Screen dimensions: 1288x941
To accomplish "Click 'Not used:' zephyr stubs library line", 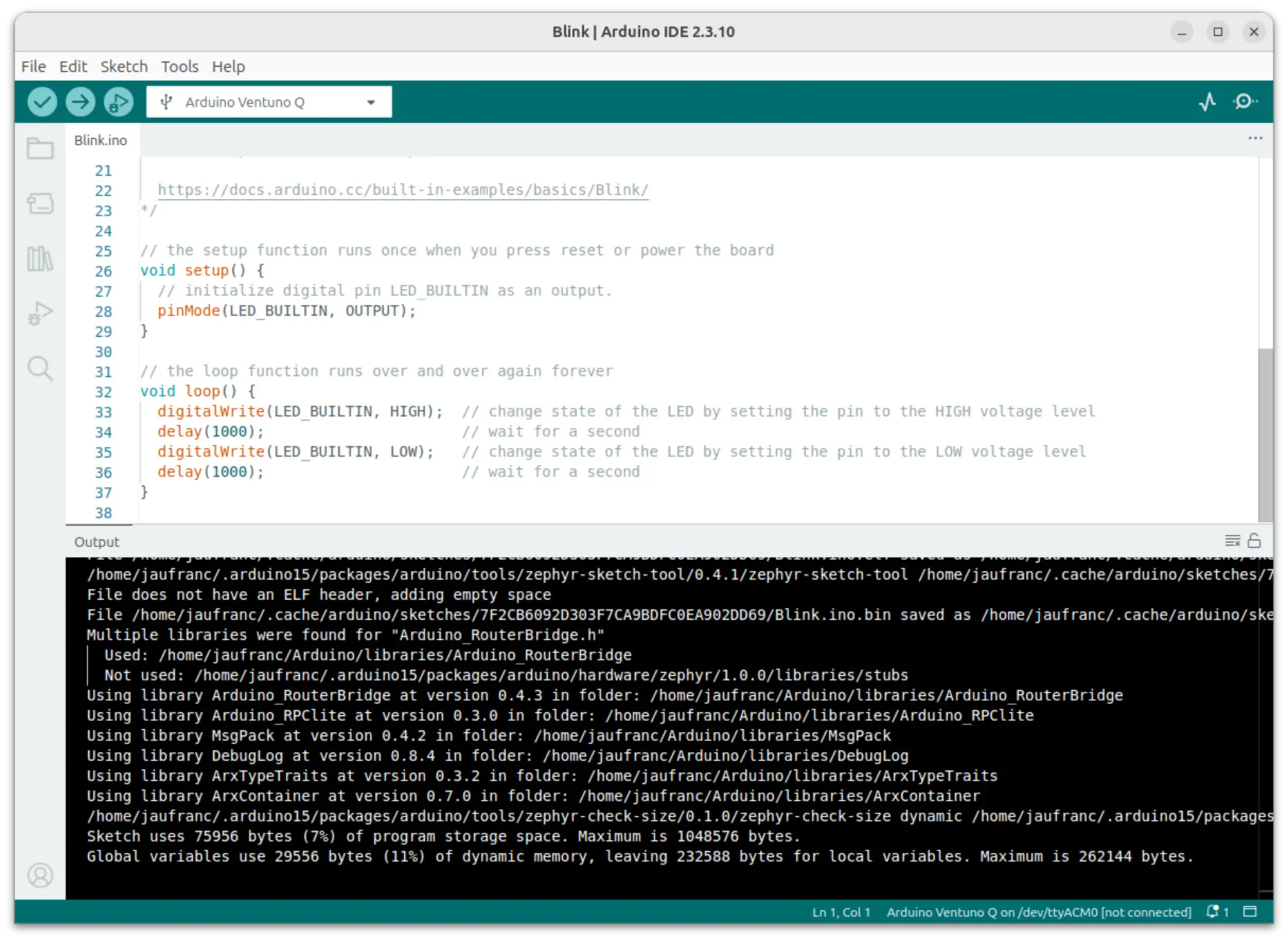I will [506, 675].
